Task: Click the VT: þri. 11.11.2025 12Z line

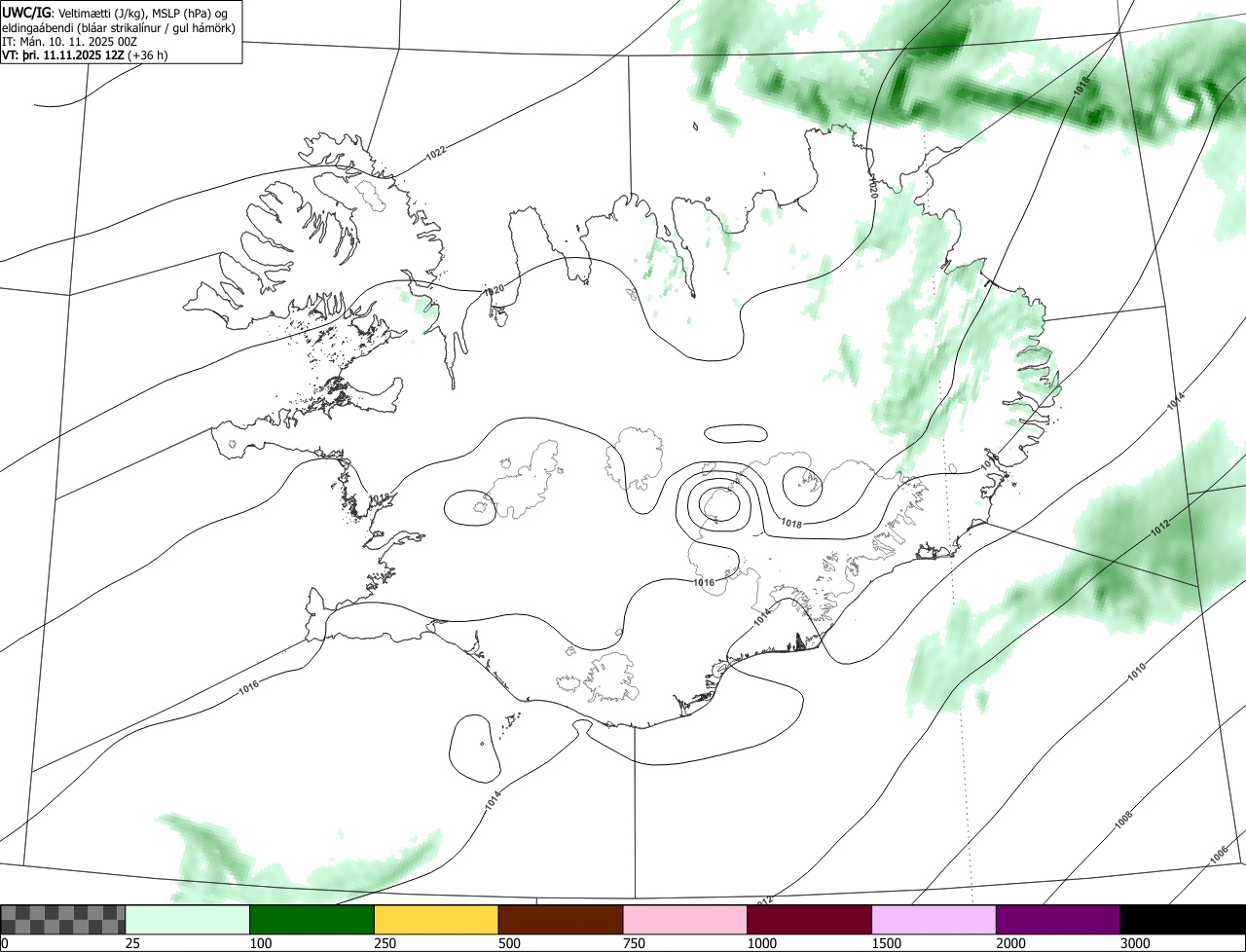Action: [x=63, y=55]
